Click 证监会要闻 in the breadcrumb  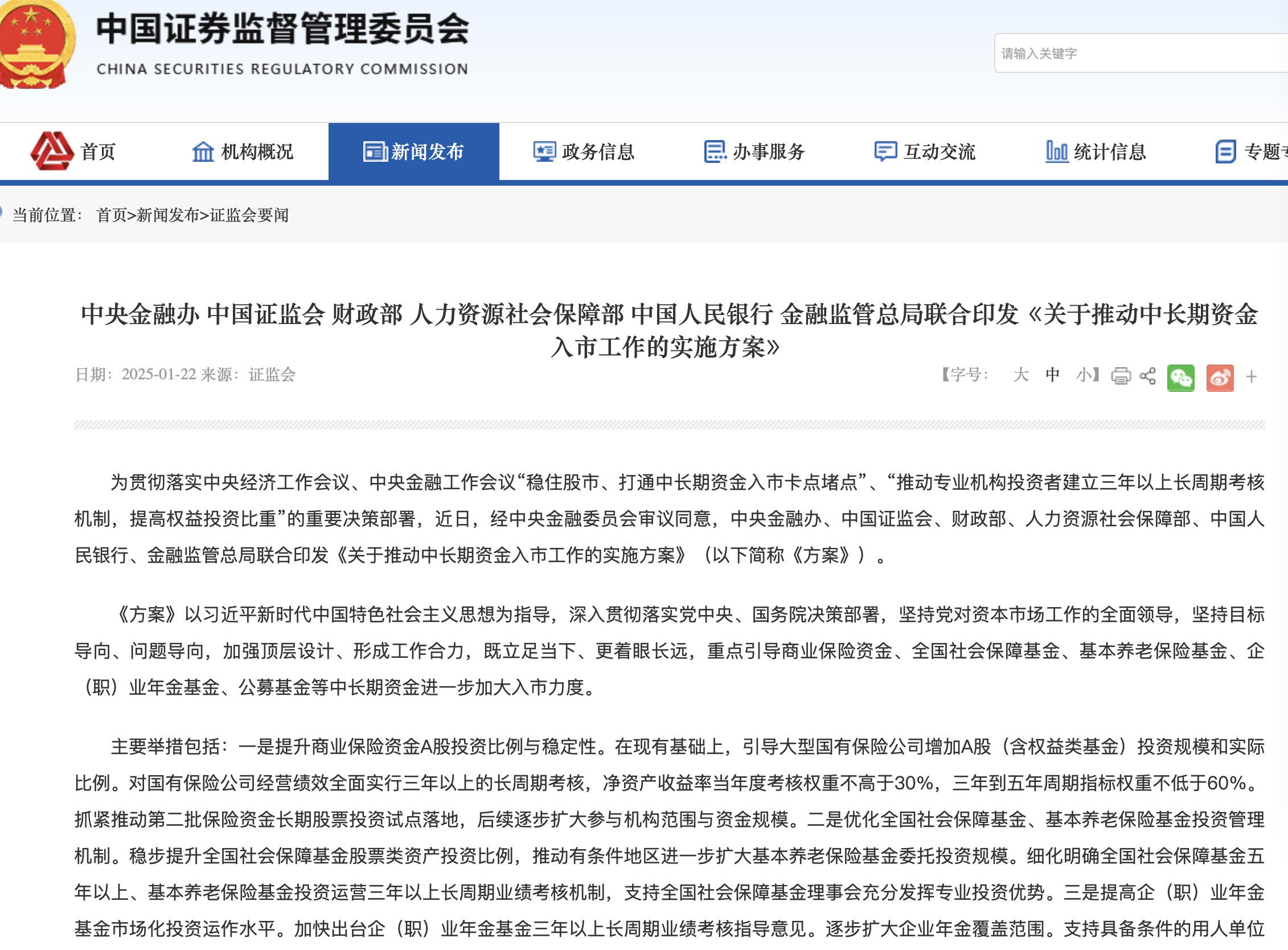pyautogui.click(x=249, y=215)
